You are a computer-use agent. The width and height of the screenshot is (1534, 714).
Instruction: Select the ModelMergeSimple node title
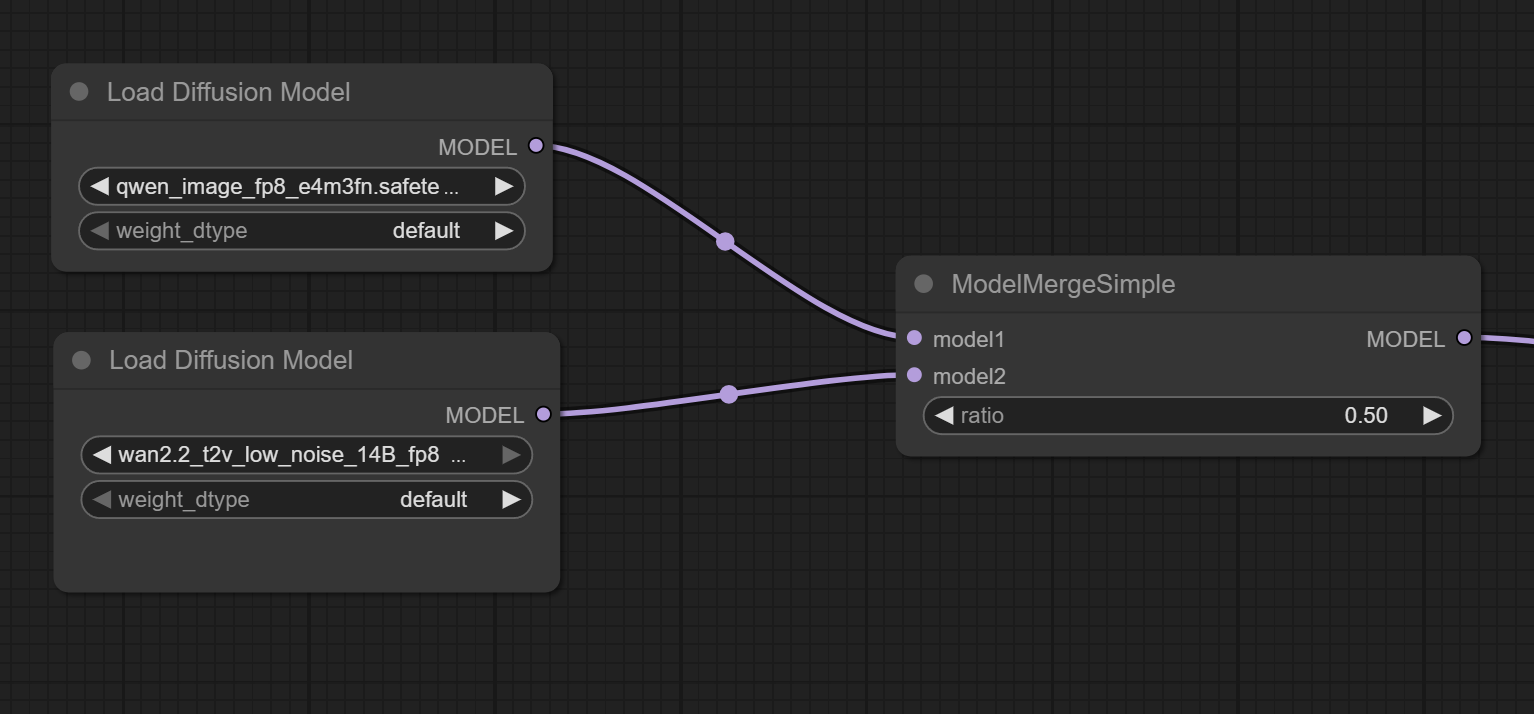coord(1063,284)
